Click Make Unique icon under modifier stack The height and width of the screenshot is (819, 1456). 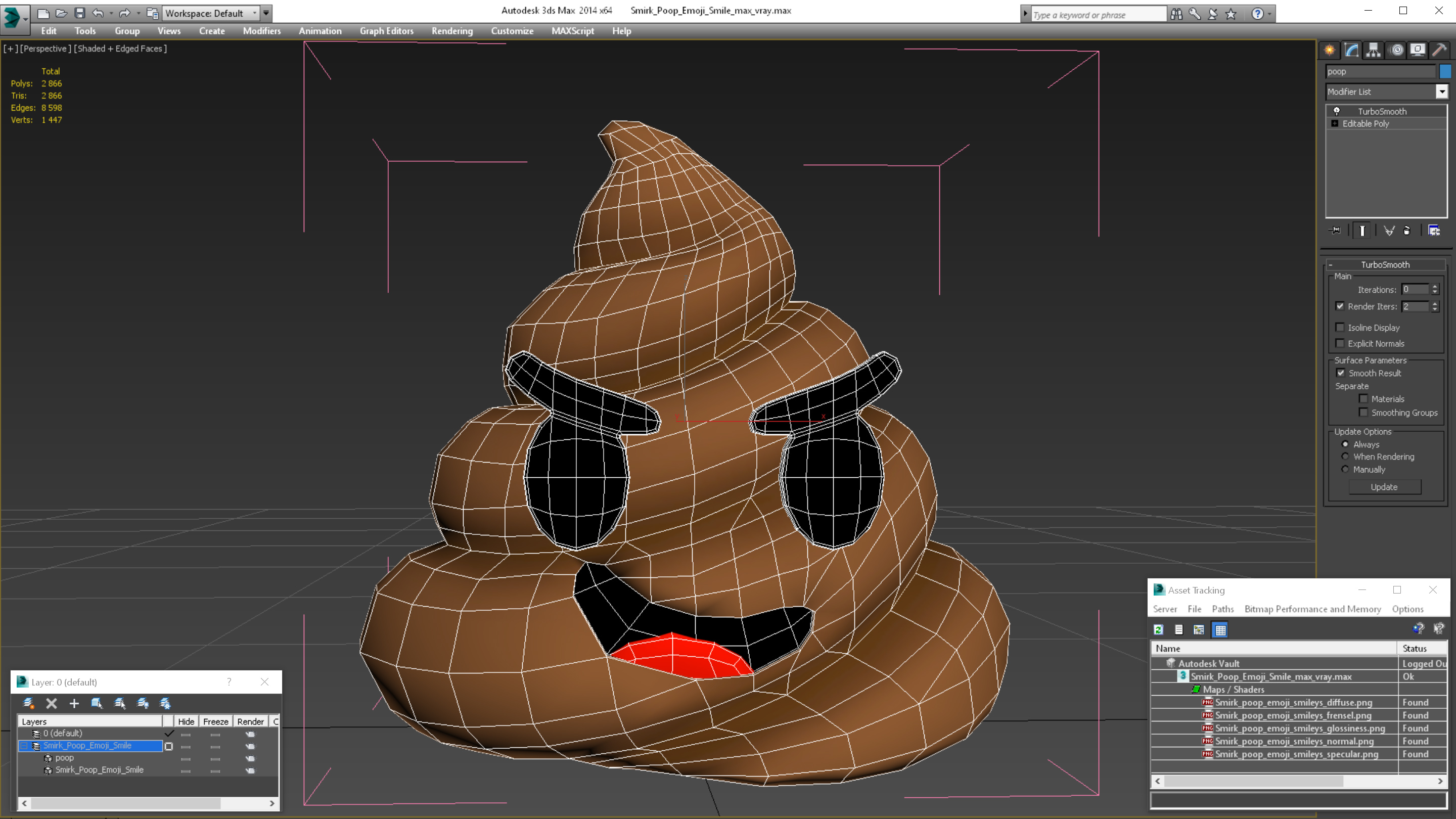[1389, 230]
